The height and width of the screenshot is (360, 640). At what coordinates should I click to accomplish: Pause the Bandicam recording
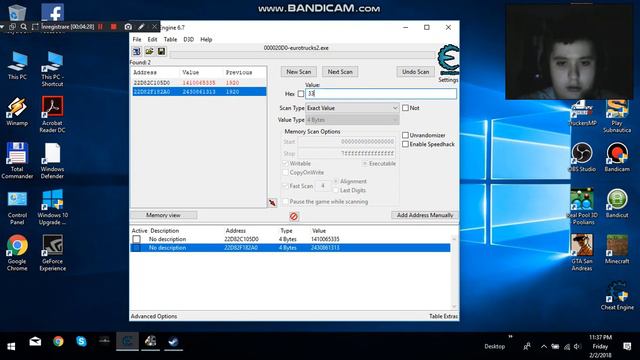tap(100, 27)
